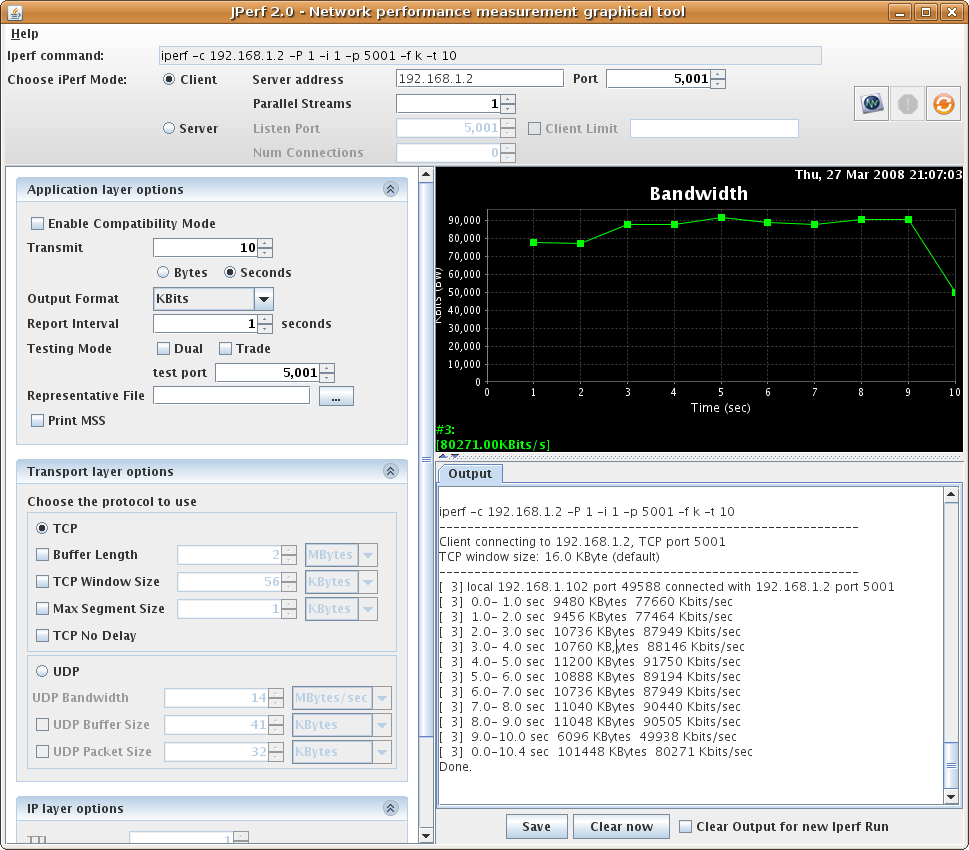Tick Enable Compatibility Mode checkbox
969x850 pixels.
pos(38,223)
